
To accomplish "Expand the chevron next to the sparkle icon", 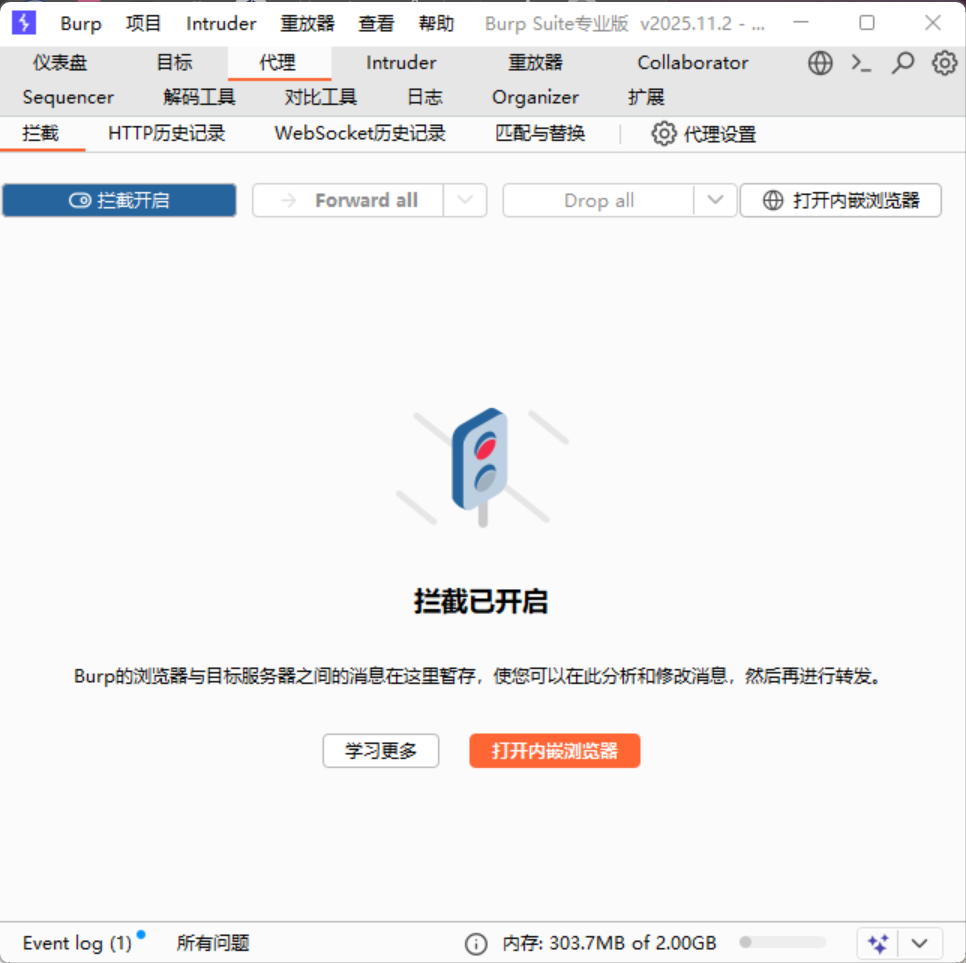I will coord(919,943).
